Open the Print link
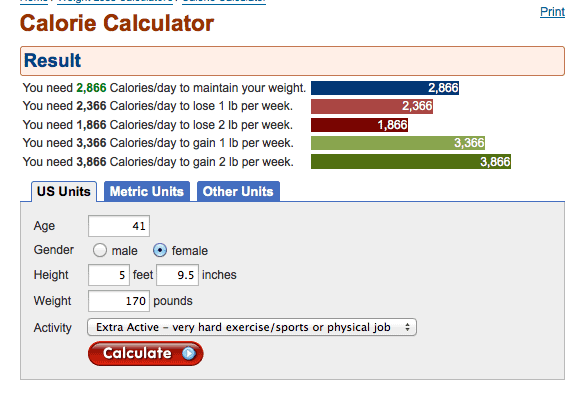581x394 pixels. click(552, 12)
